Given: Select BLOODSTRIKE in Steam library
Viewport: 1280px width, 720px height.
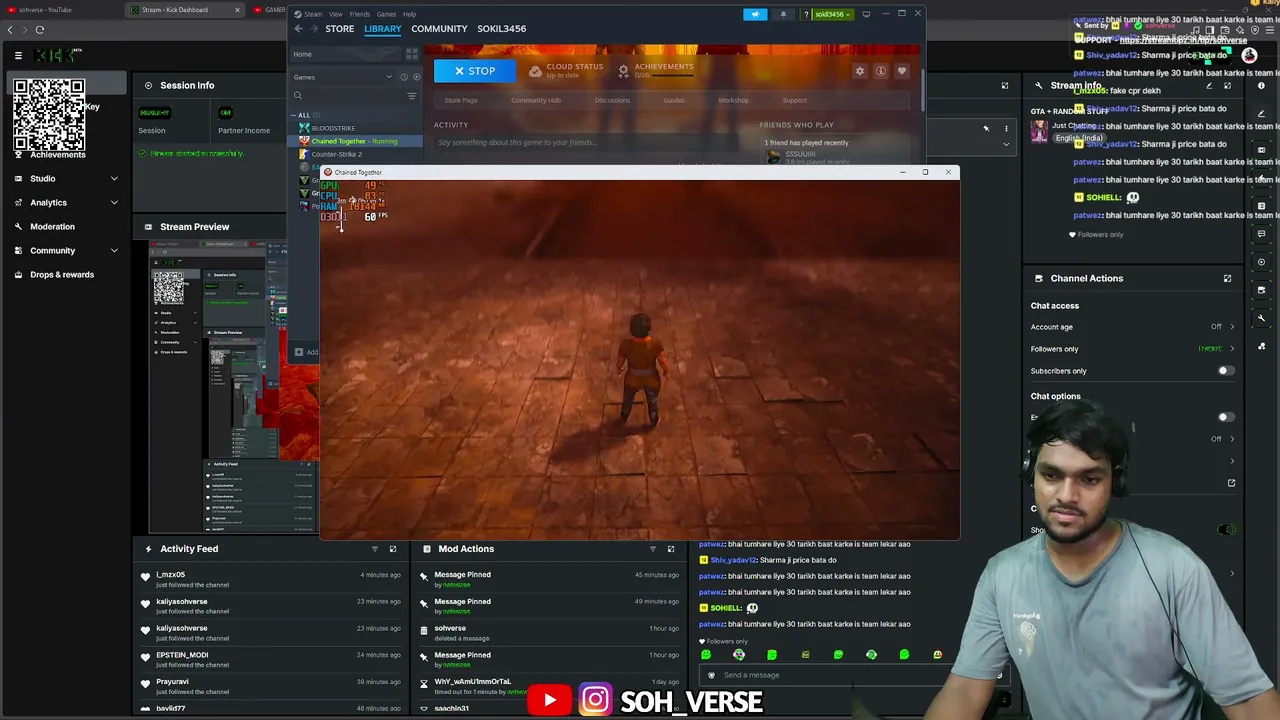Looking at the screenshot, I should 333,128.
